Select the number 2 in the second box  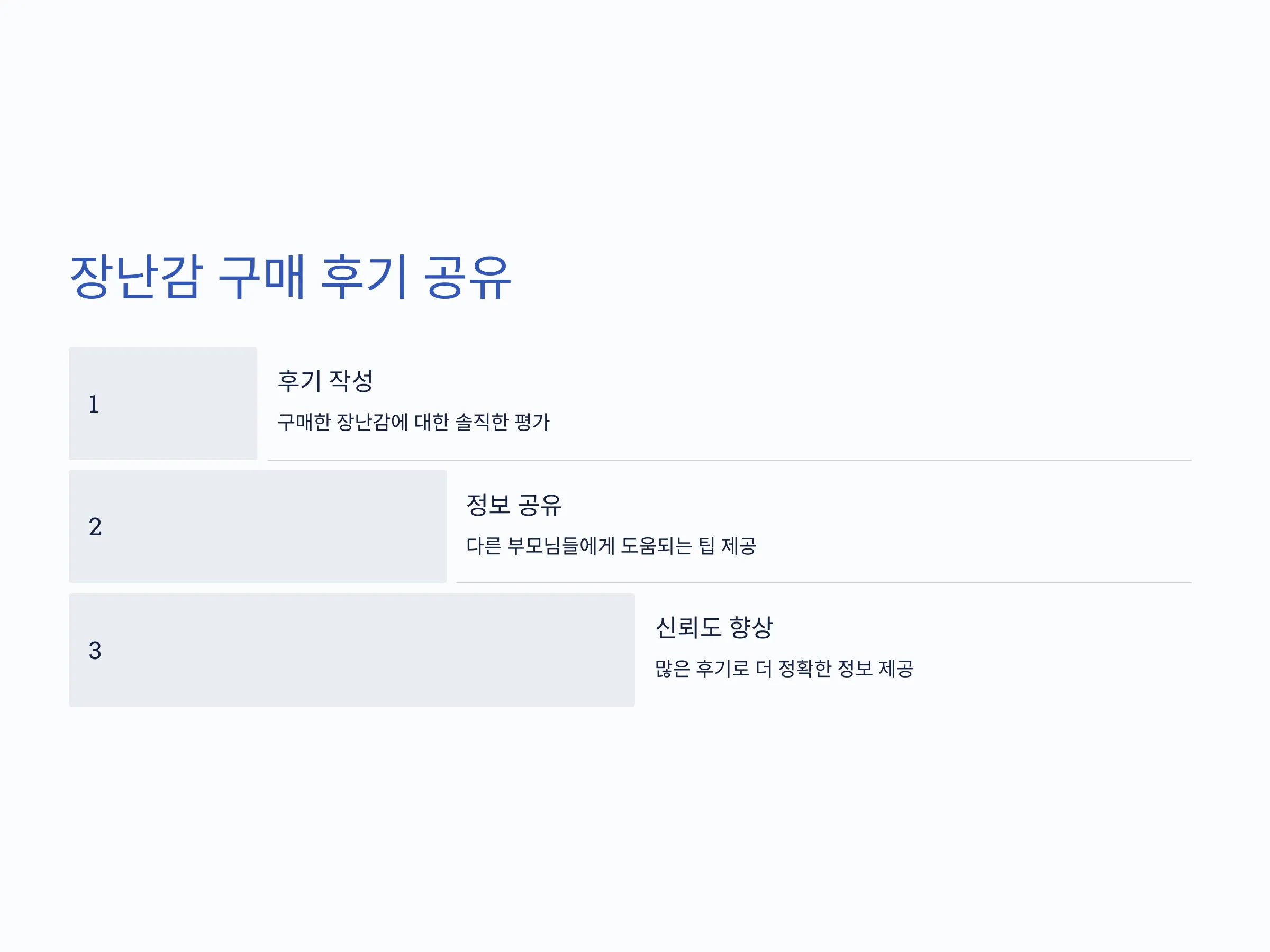point(95,527)
